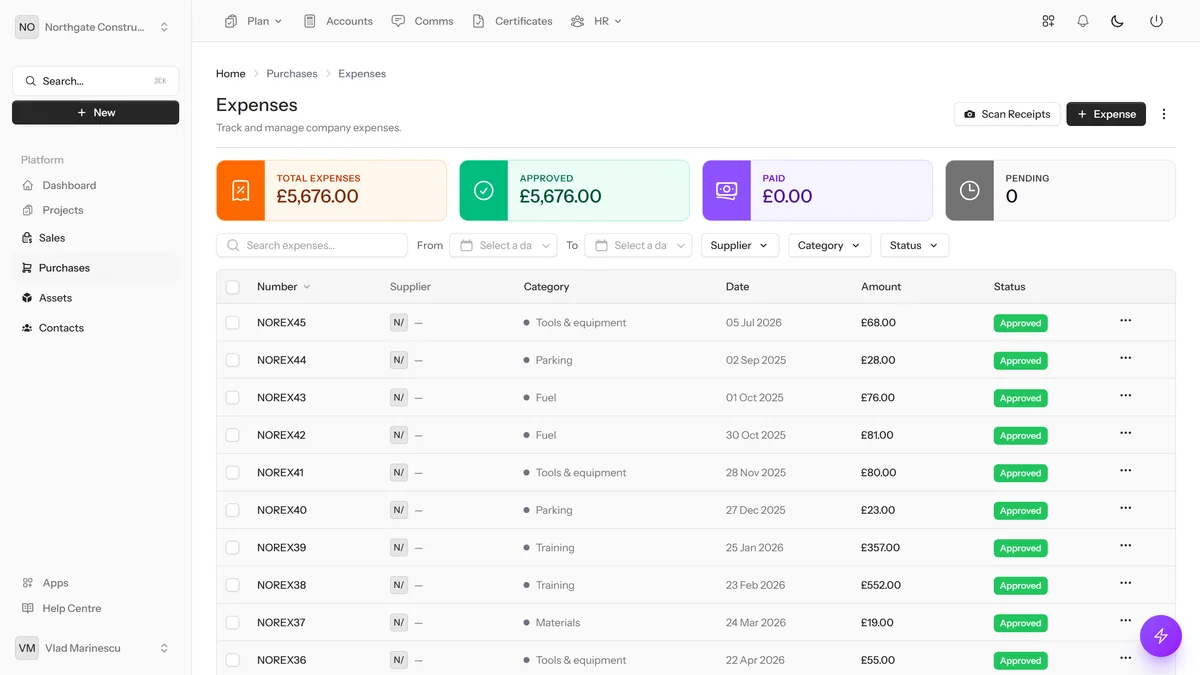Image resolution: width=1200 pixels, height=675 pixels.
Task: Click the N/ supplier badge in NOREX45 row
Action: click(x=399, y=323)
